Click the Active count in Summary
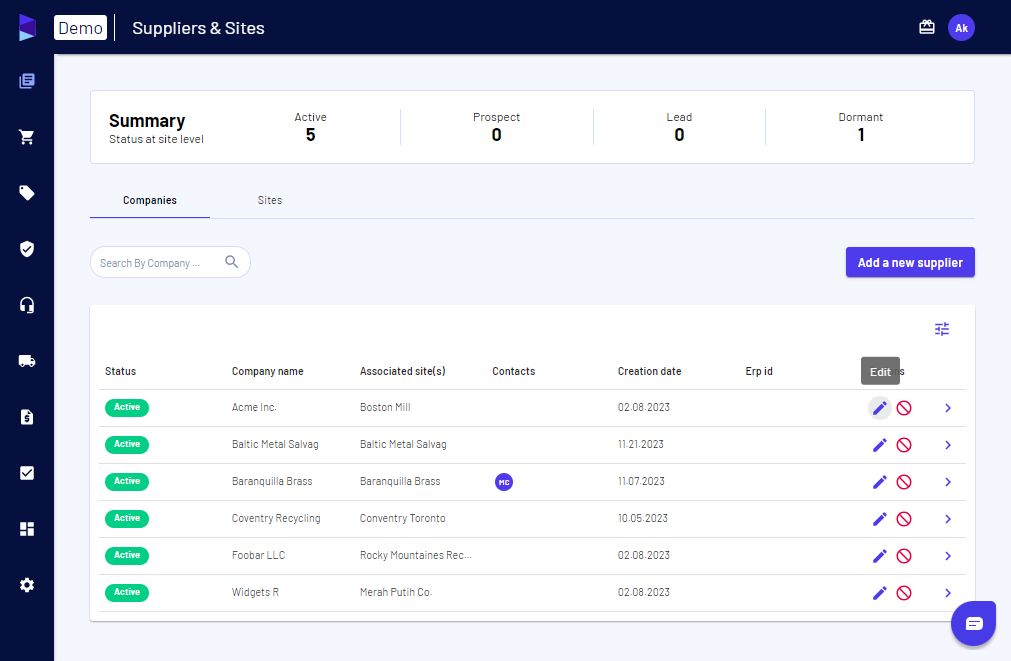Screen dimensions: 1011x661 tap(310, 135)
